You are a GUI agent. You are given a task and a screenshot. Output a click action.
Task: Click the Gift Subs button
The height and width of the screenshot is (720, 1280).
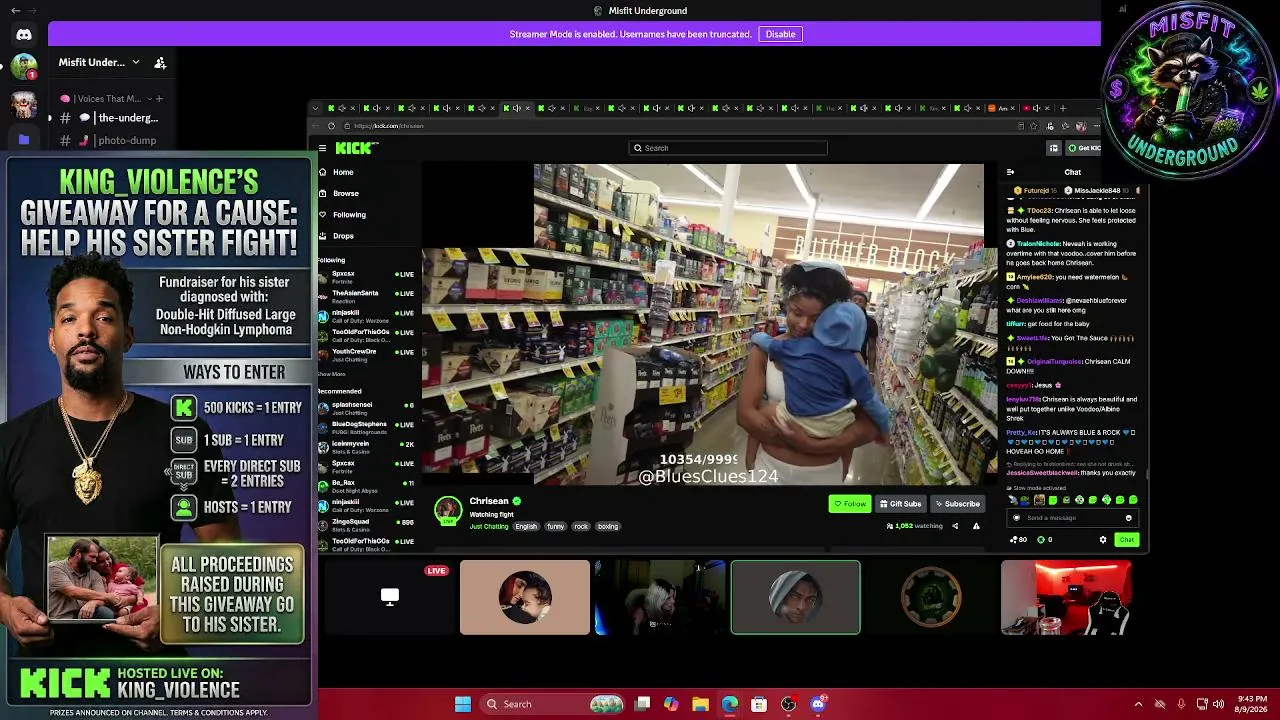(900, 504)
